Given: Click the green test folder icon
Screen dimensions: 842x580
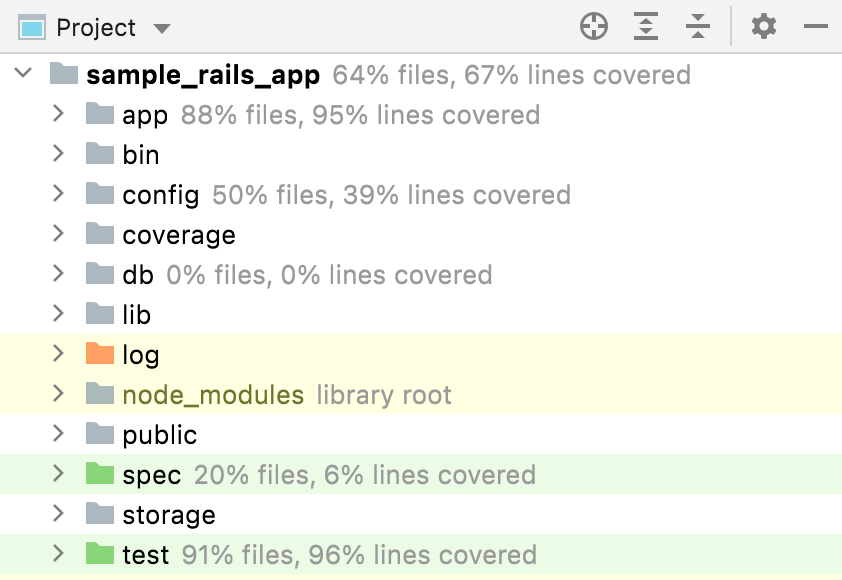Looking at the screenshot, I should tap(100, 554).
